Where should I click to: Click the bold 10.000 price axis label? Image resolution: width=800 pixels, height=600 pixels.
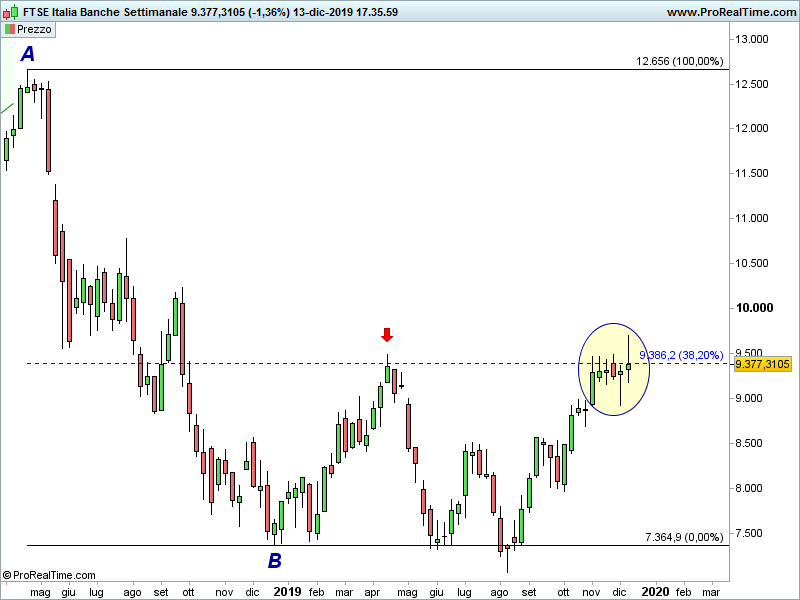[x=754, y=308]
